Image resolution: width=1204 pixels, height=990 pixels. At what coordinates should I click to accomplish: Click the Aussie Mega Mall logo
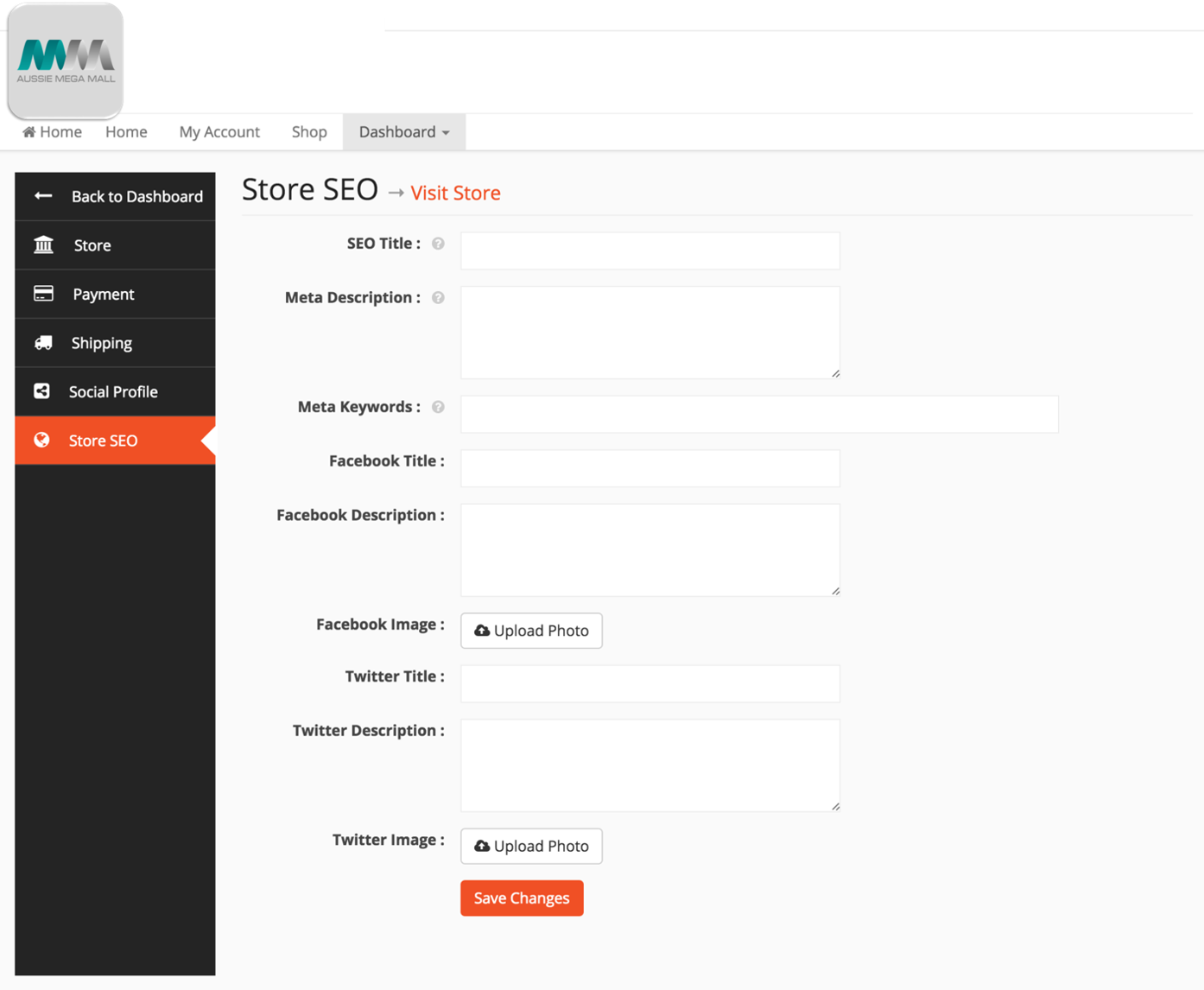[65, 59]
